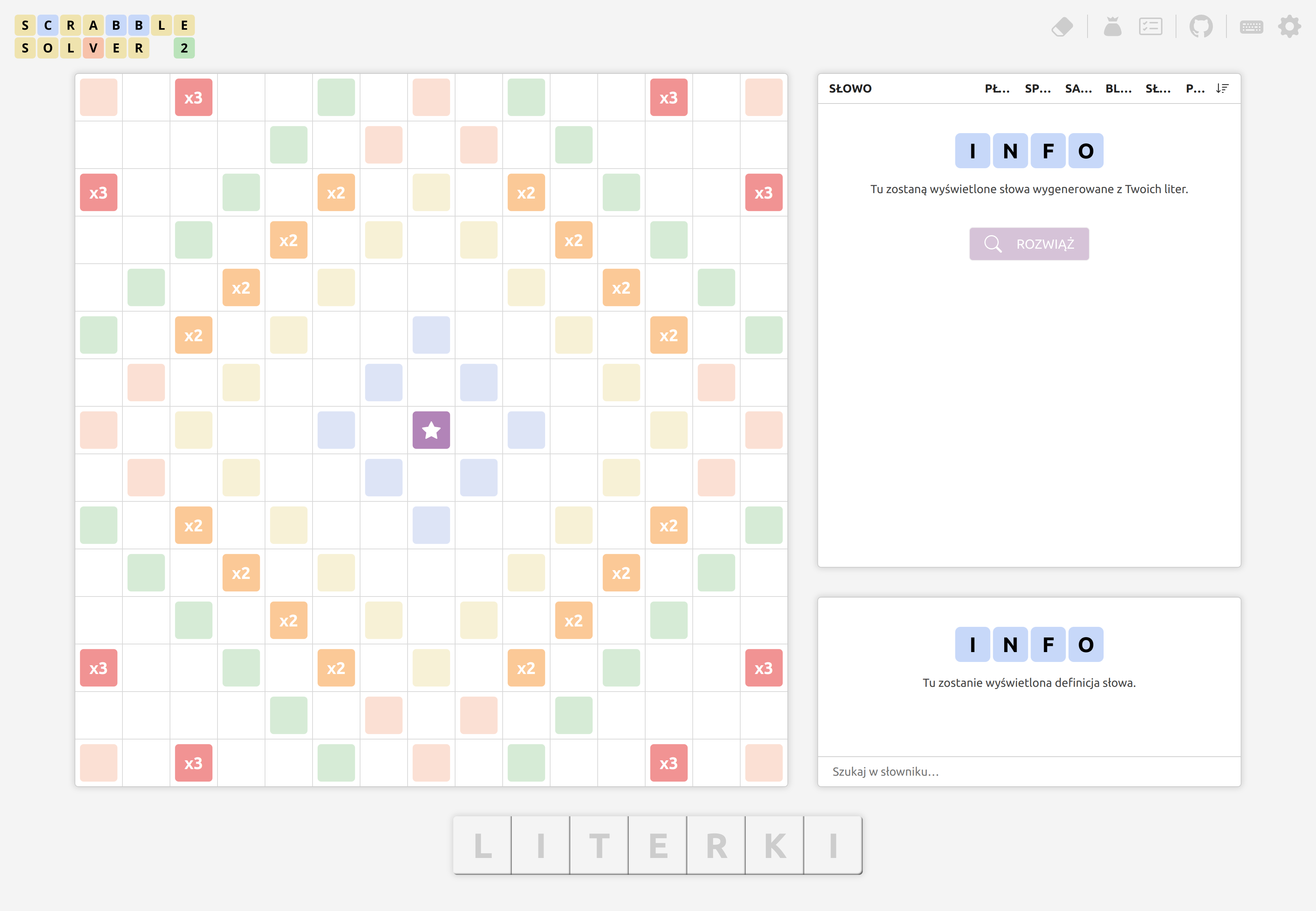Open the GitHub repository icon
Screen dimensions: 1316x911
pos(1201,27)
